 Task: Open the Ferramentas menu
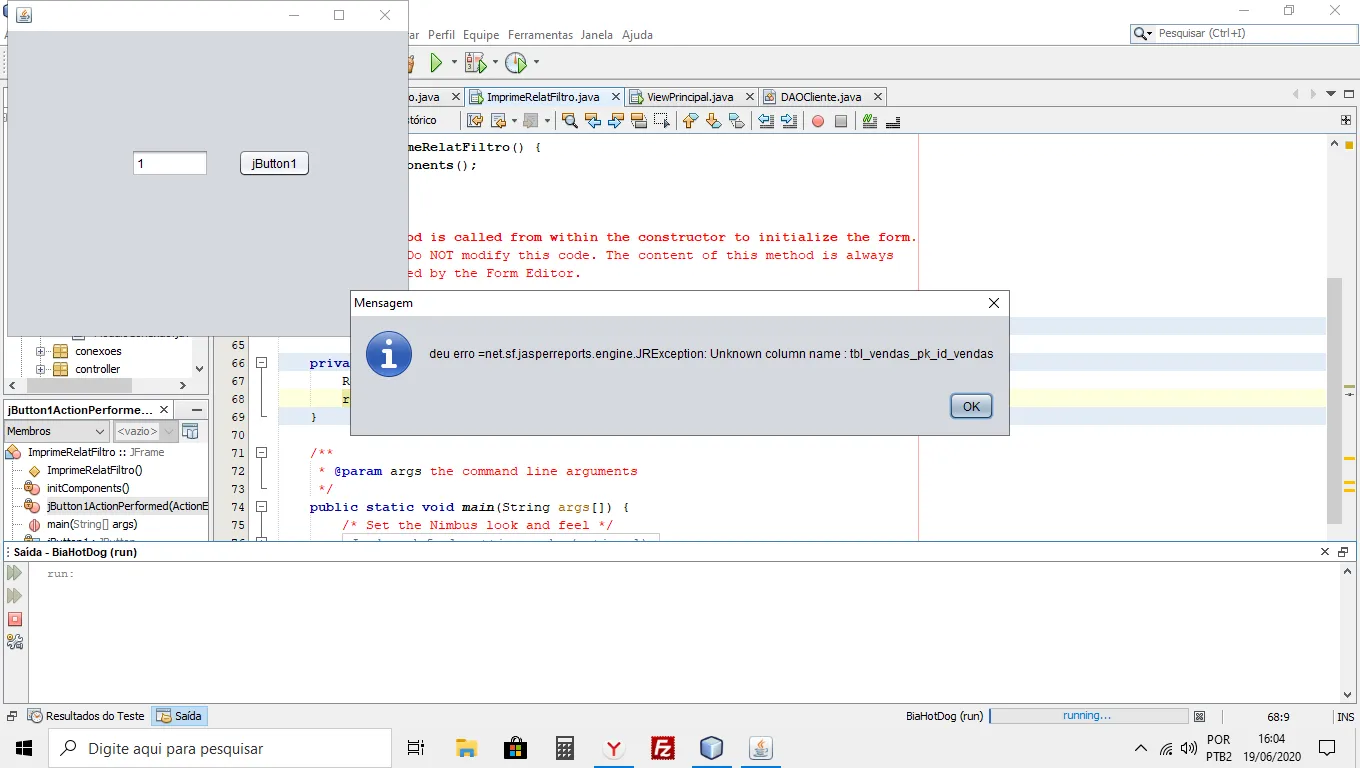[x=540, y=34]
